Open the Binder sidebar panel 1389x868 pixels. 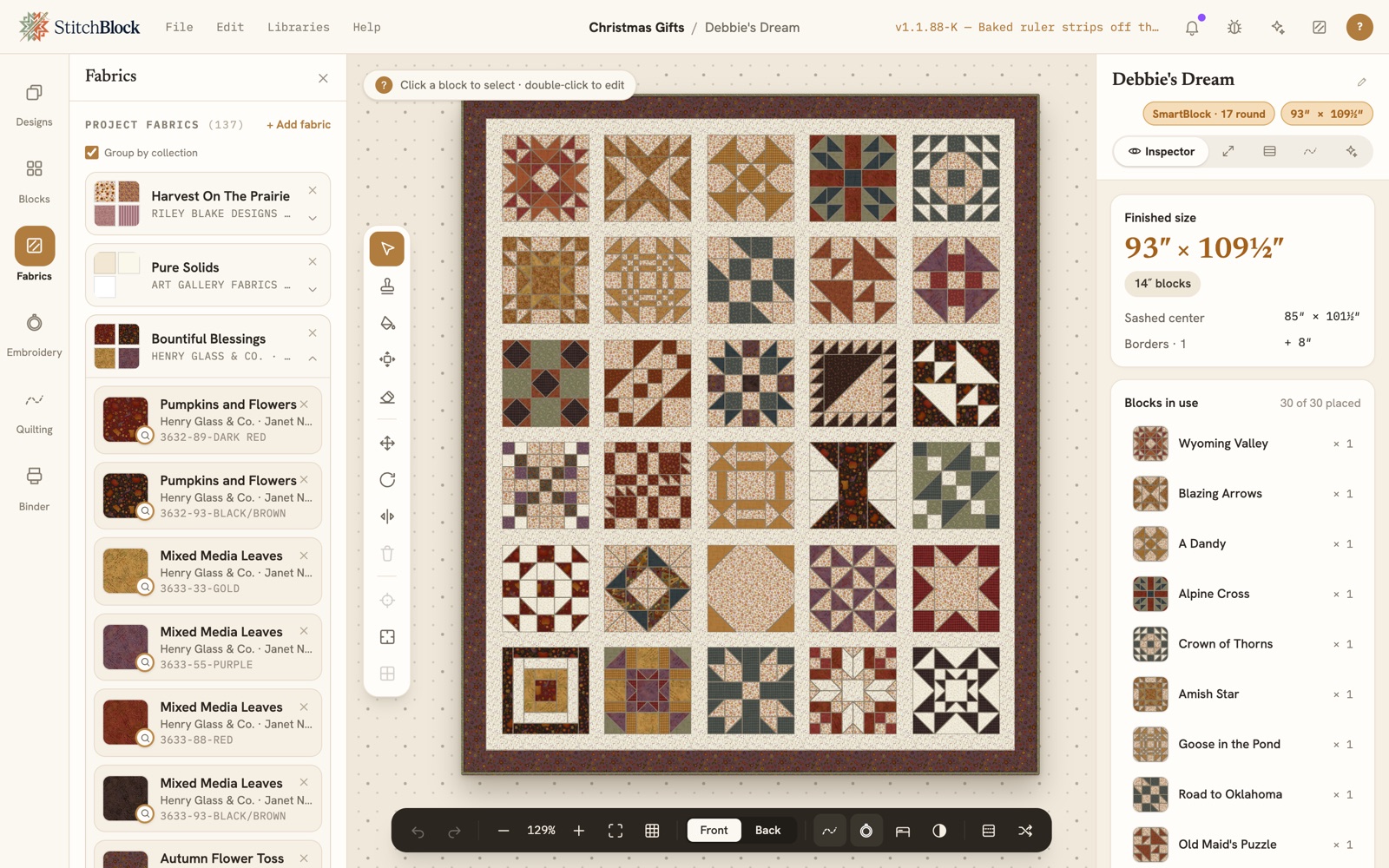tap(34, 489)
